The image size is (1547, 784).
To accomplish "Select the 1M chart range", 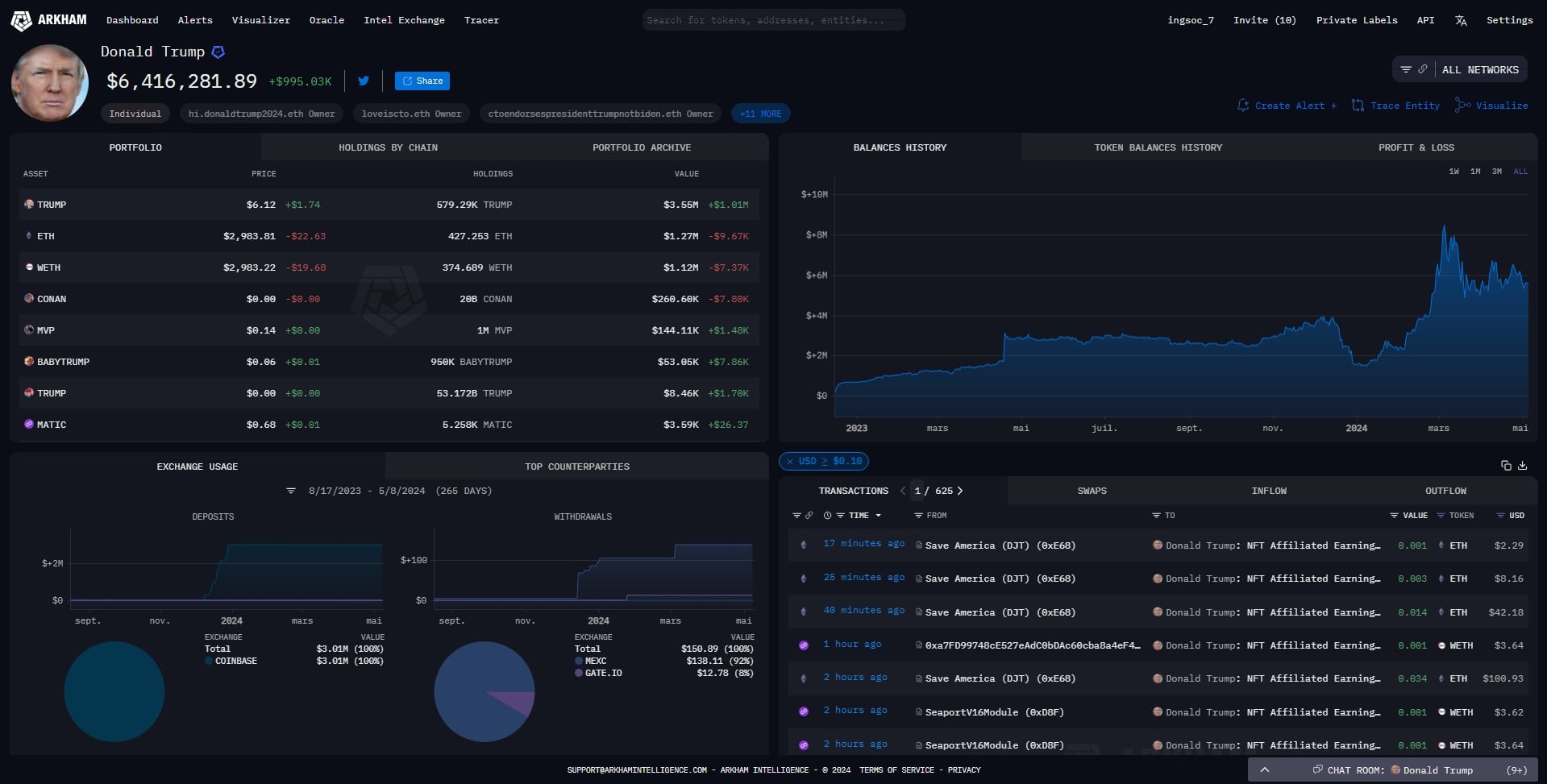I will pyautogui.click(x=1475, y=172).
